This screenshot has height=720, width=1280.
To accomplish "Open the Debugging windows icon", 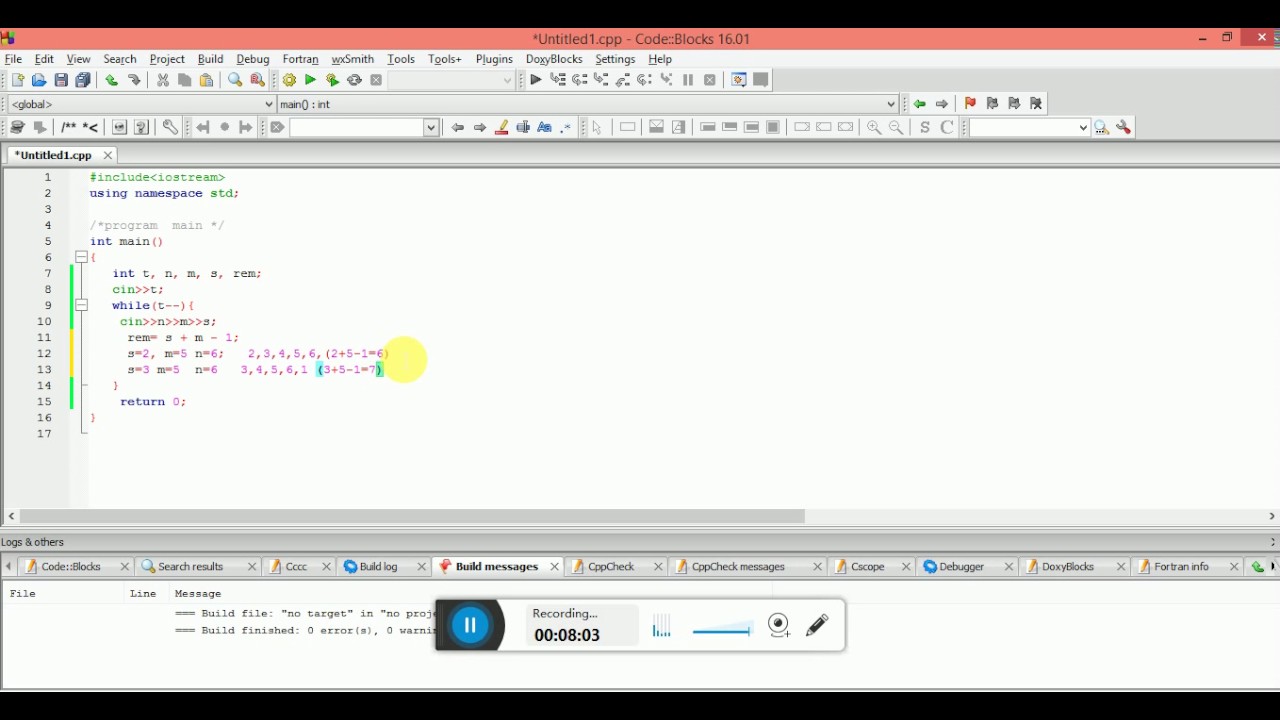I will click(x=739, y=80).
